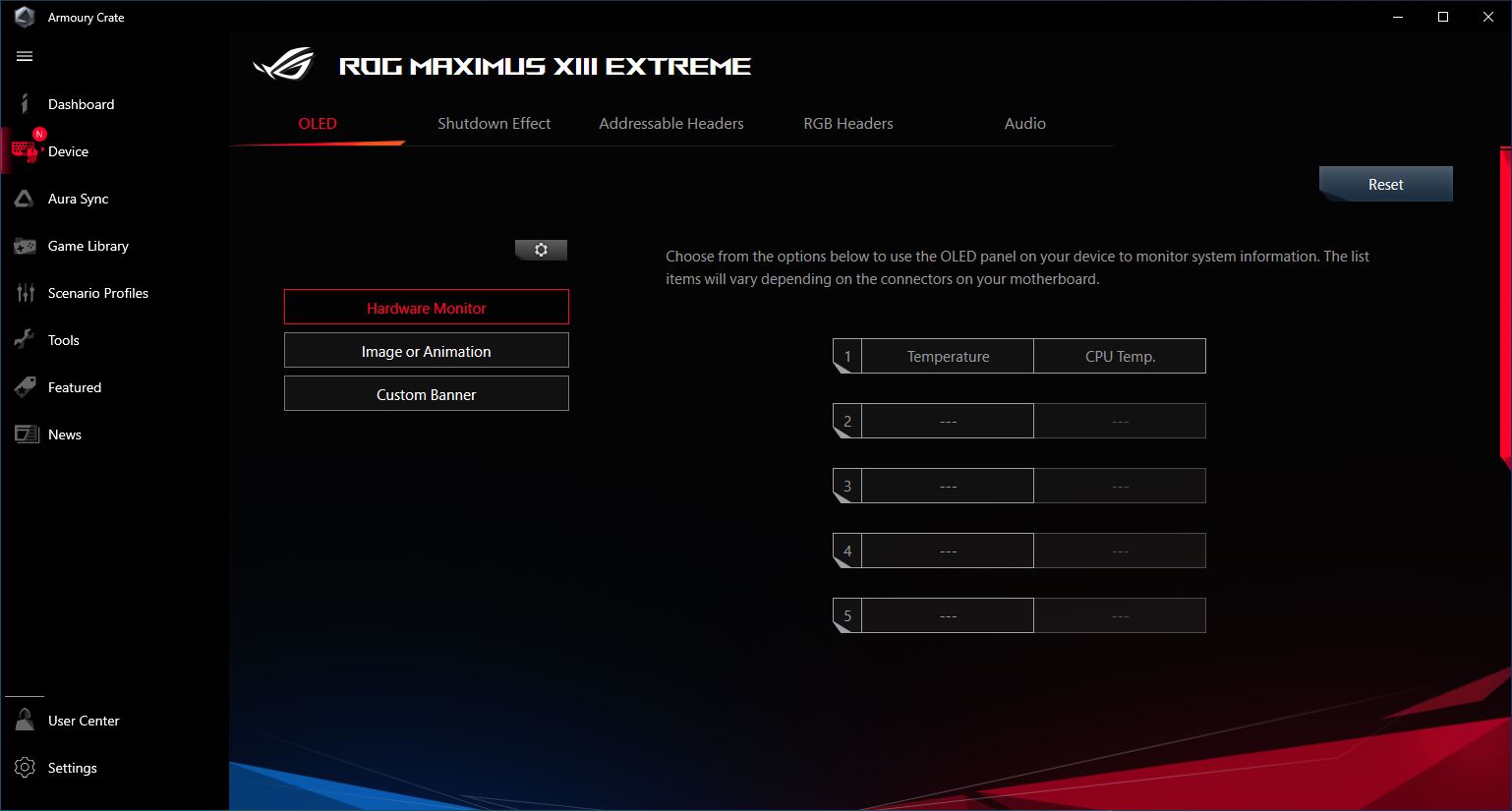Open row 3 first category dropdown

pos(948,486)
